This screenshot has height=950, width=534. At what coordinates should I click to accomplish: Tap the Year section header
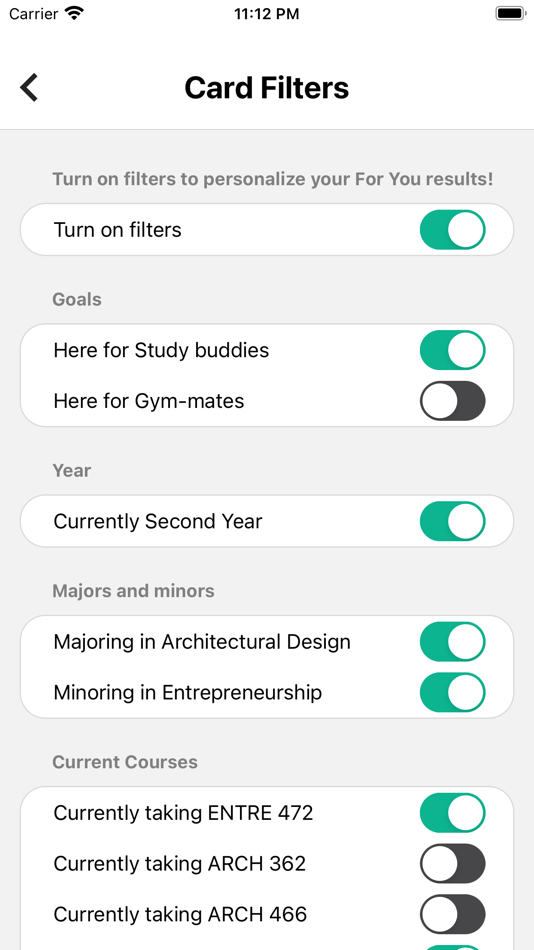click(x=72, y=470)
